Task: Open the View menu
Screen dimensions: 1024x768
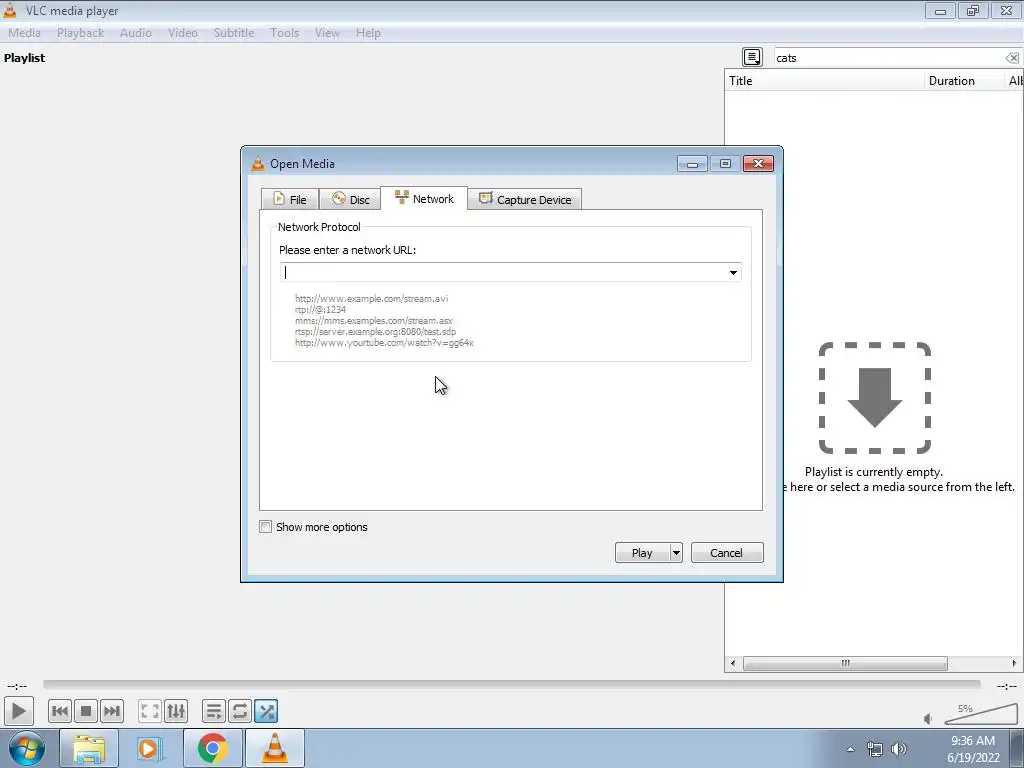Action: (327, 33)
